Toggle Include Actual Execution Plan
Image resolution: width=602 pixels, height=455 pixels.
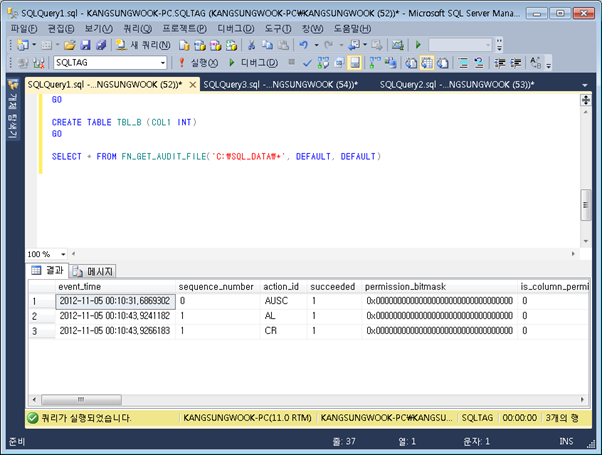pyautogui.click(x=375, y=63)
